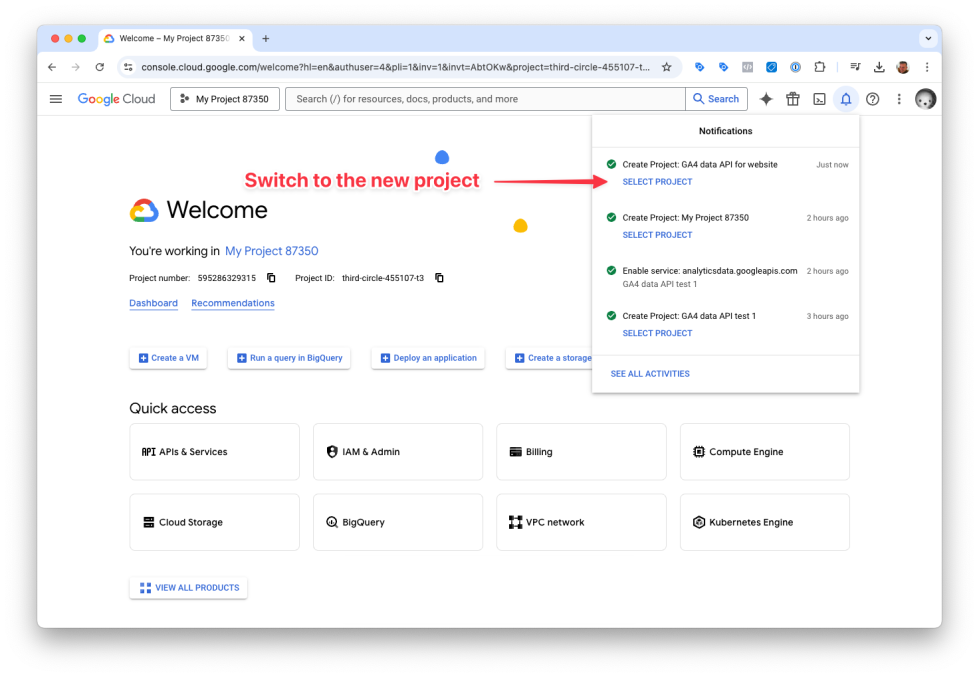Click the Google Cloud logo
This screenshot has height=677, width=979.
click(116, 99)
